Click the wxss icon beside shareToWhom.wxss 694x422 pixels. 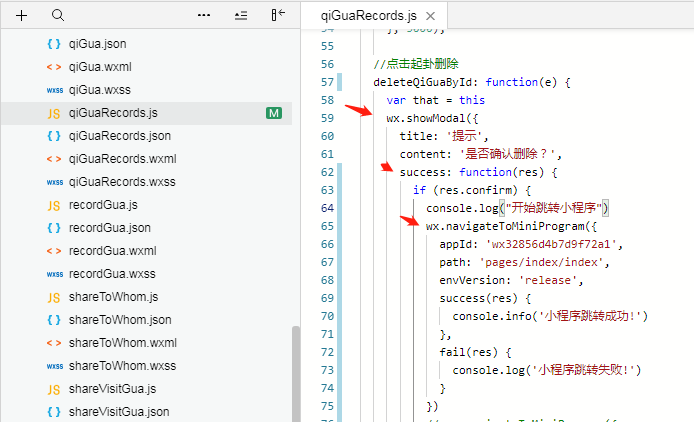point(54,366)
